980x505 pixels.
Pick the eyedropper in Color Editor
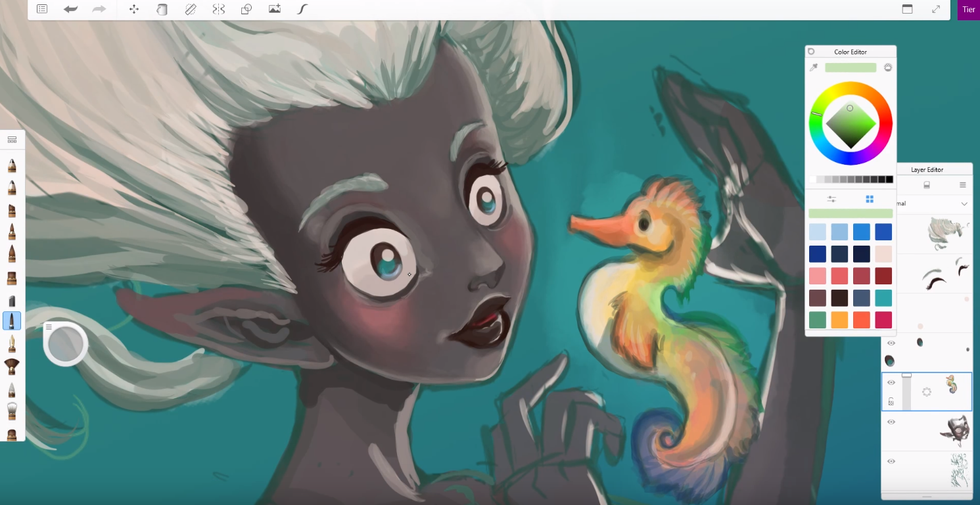(x=814, y=68)
